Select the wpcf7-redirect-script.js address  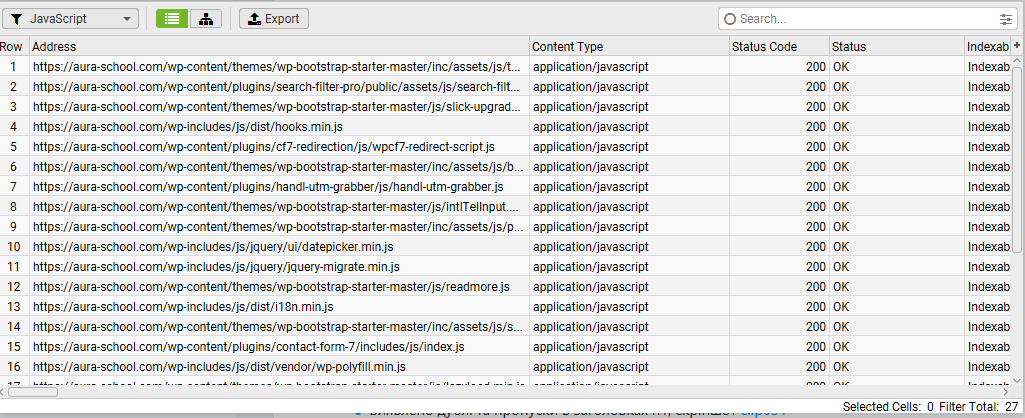click(x=279, y=146)
